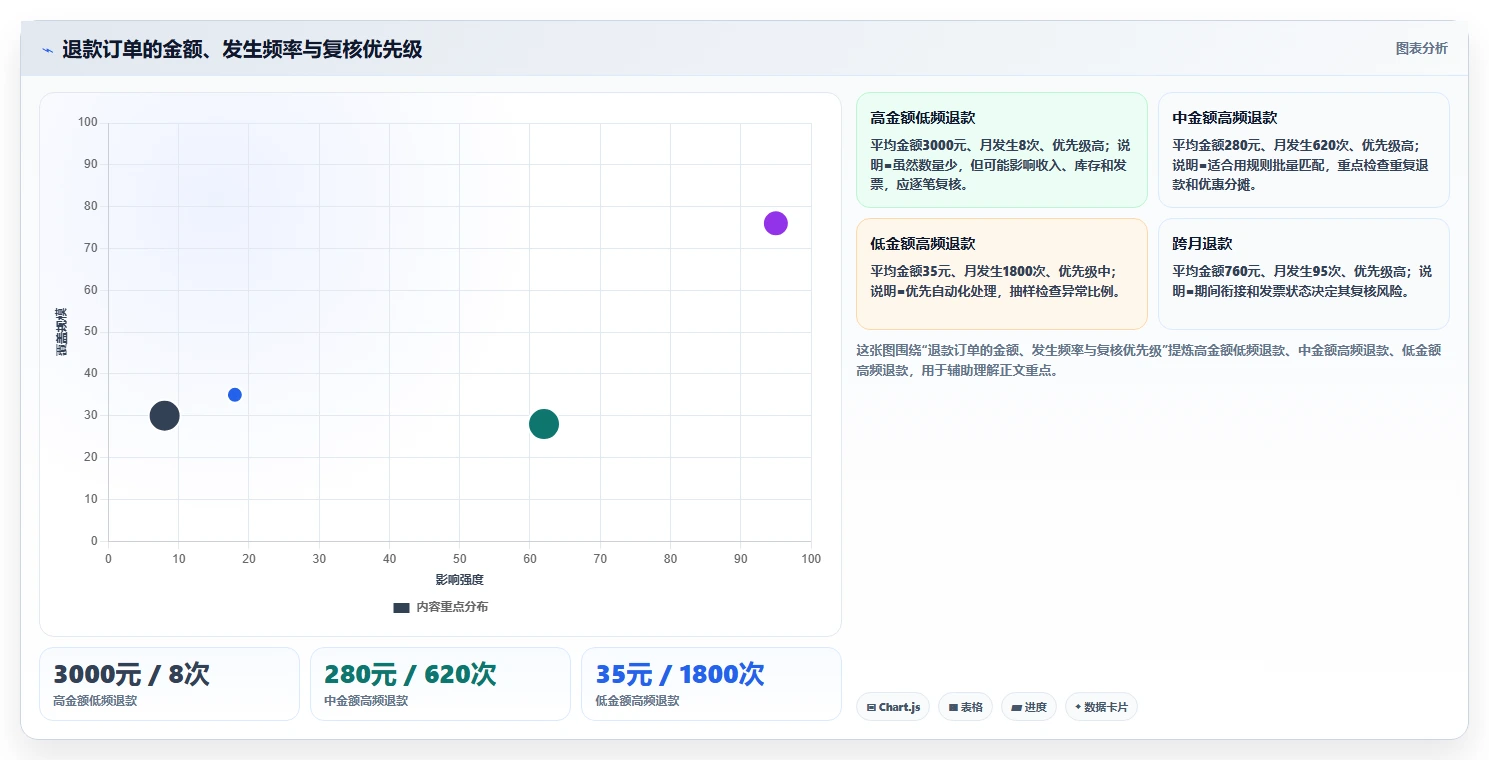Click the 平均金额35元 text in orange card
The height and width of the screenshot is (760, 1489).
click(x=913, y=272)
